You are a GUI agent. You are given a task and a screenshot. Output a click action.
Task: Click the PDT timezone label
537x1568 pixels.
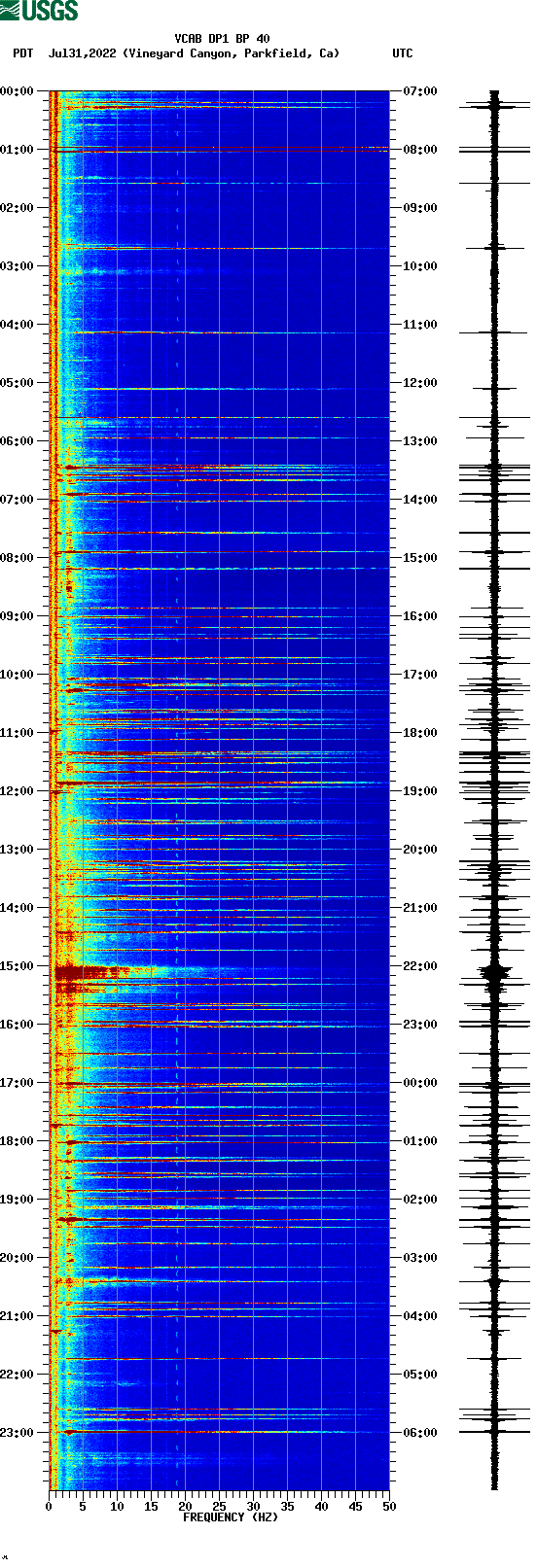(x=22, y=53)
